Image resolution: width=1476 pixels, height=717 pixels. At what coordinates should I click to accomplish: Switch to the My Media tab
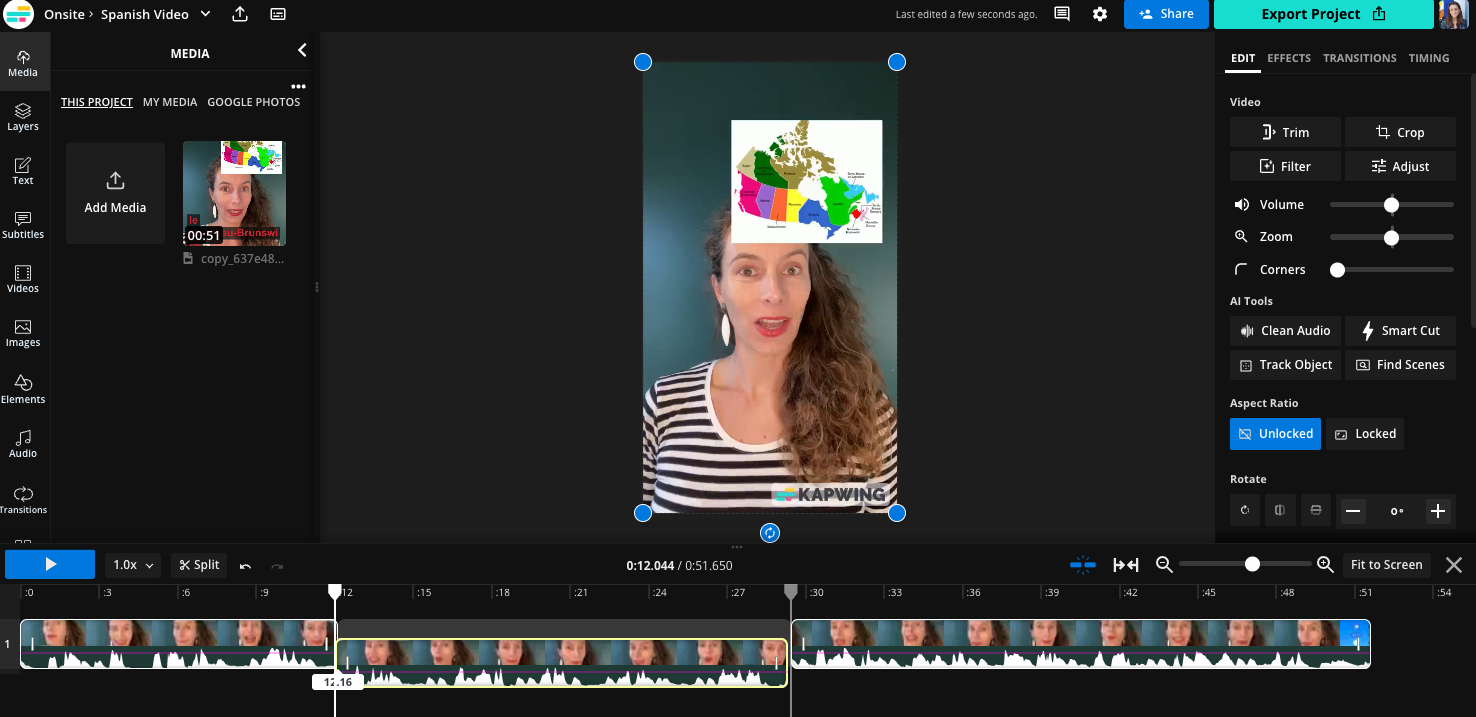click(170, 102)
